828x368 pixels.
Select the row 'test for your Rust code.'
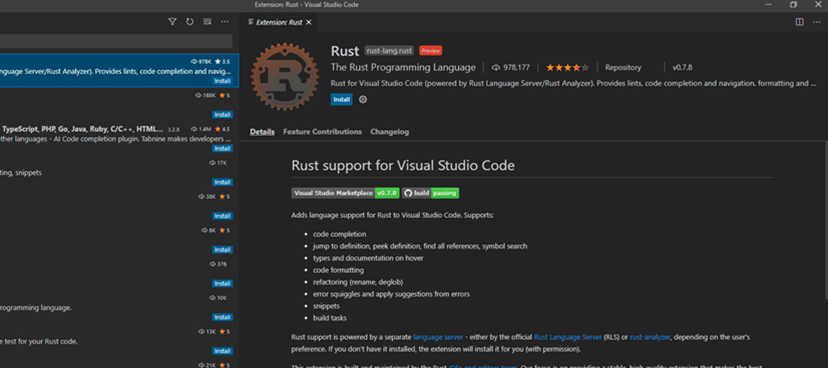coord(119,341)
